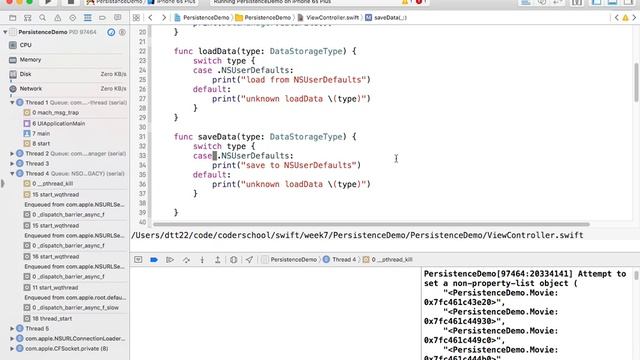Select Thread 4 in debug bar
The width and height of the screenshot is (640, 360).
coord(340,260)
